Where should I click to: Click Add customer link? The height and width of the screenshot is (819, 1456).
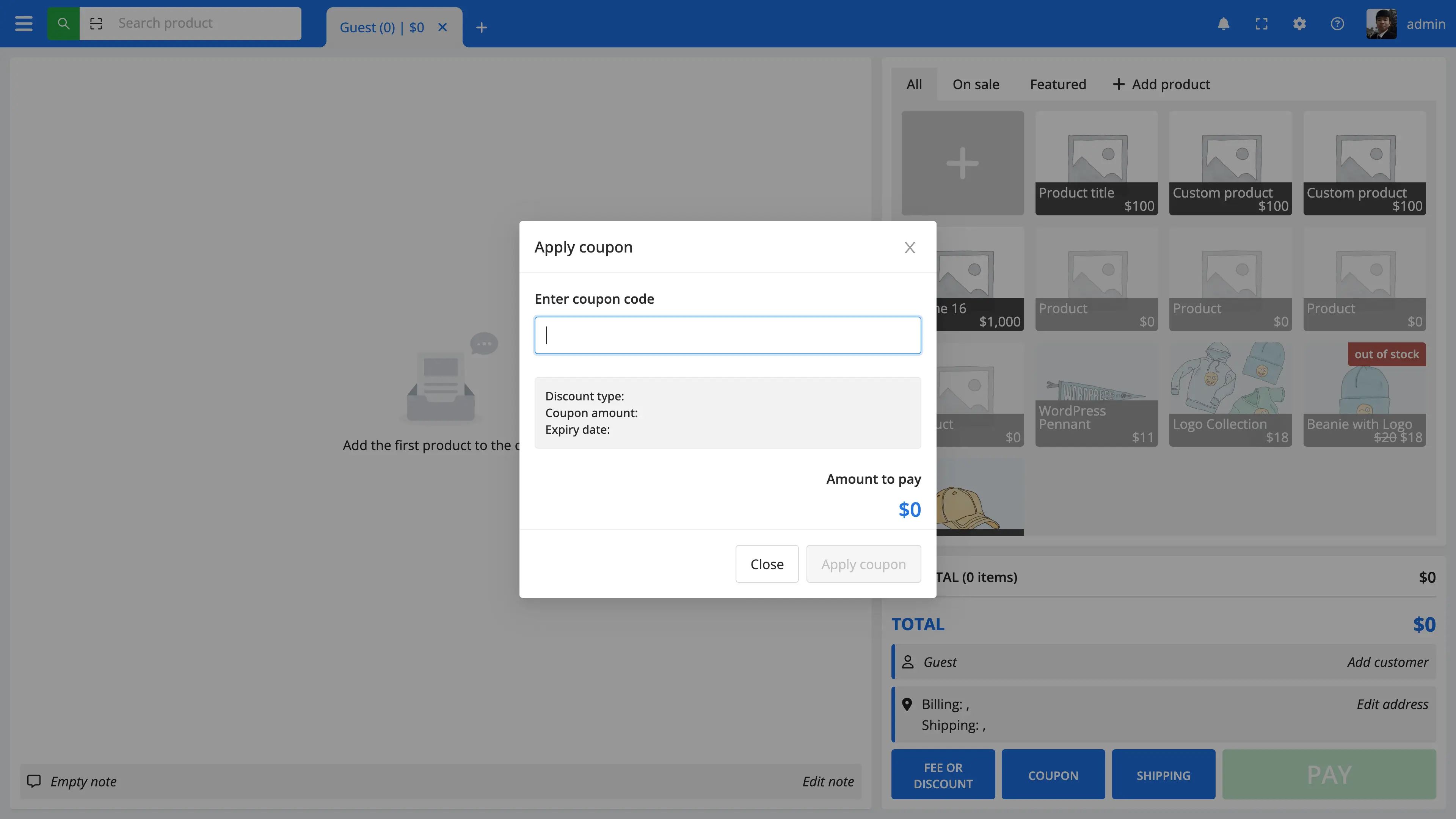(x=1388, y=662)
